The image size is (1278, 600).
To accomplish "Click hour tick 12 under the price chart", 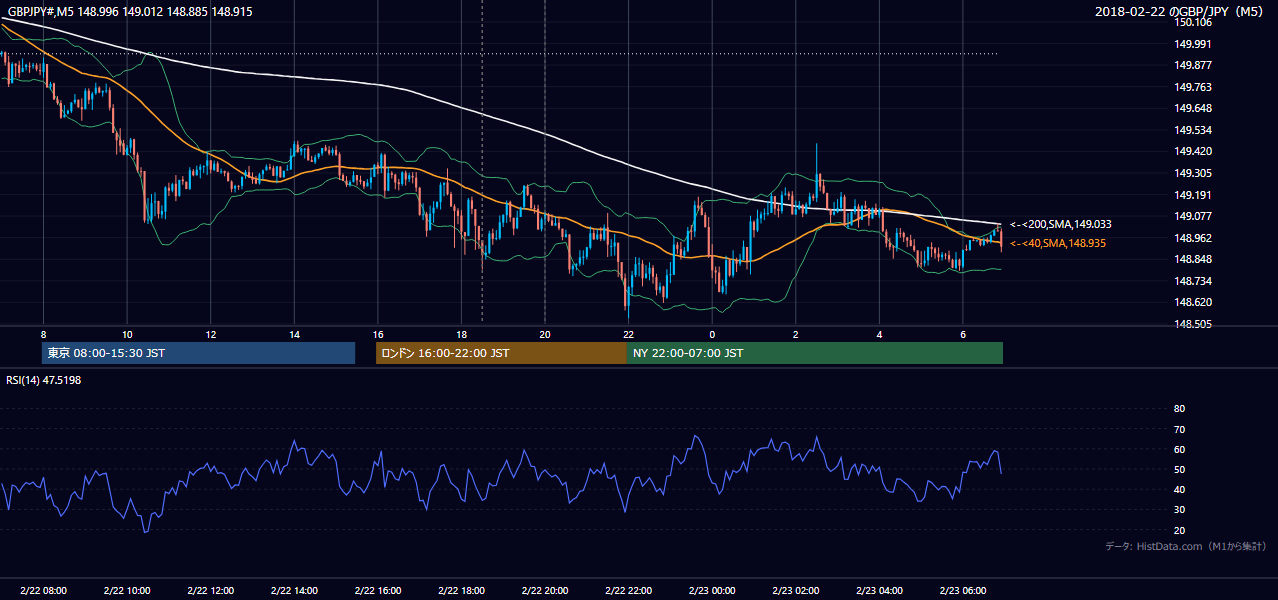I will 211,334.
